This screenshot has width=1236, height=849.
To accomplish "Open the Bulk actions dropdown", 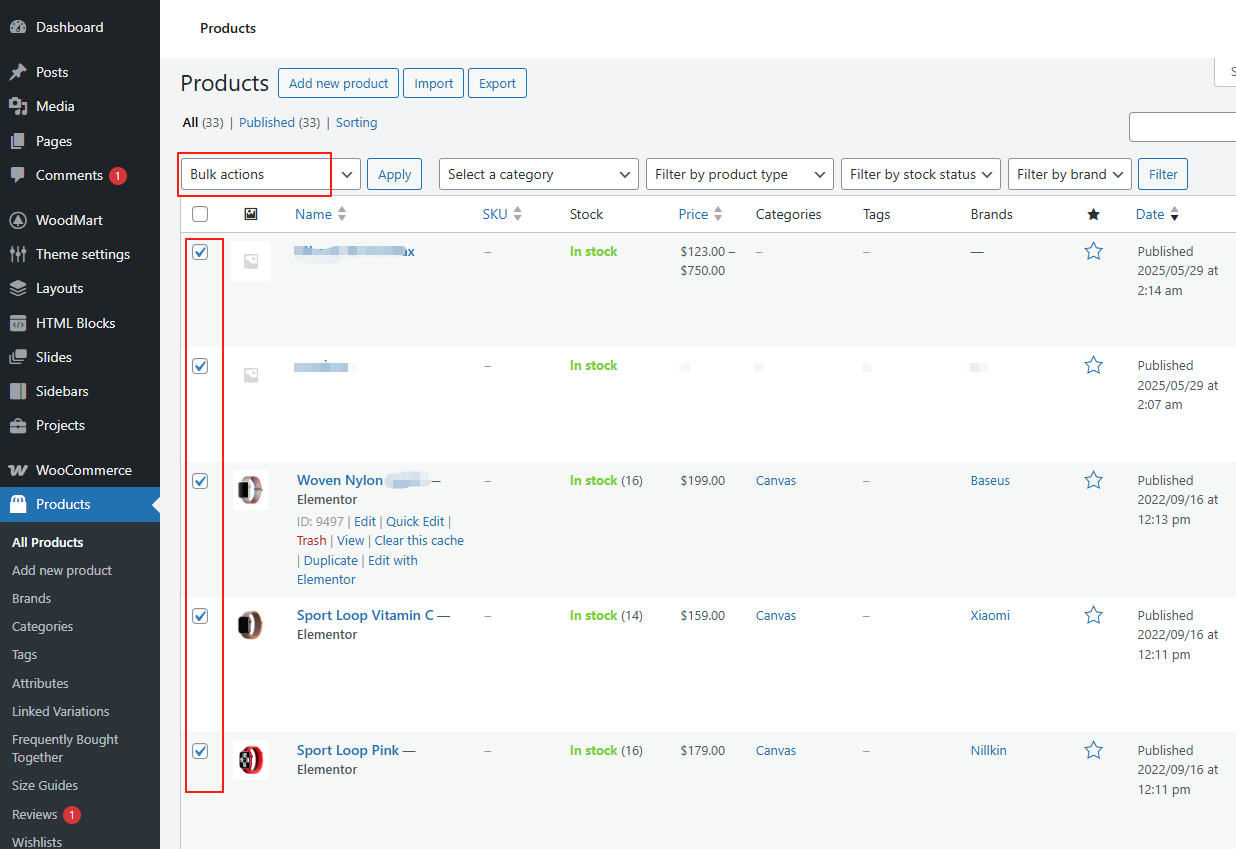I will (270, 174).
